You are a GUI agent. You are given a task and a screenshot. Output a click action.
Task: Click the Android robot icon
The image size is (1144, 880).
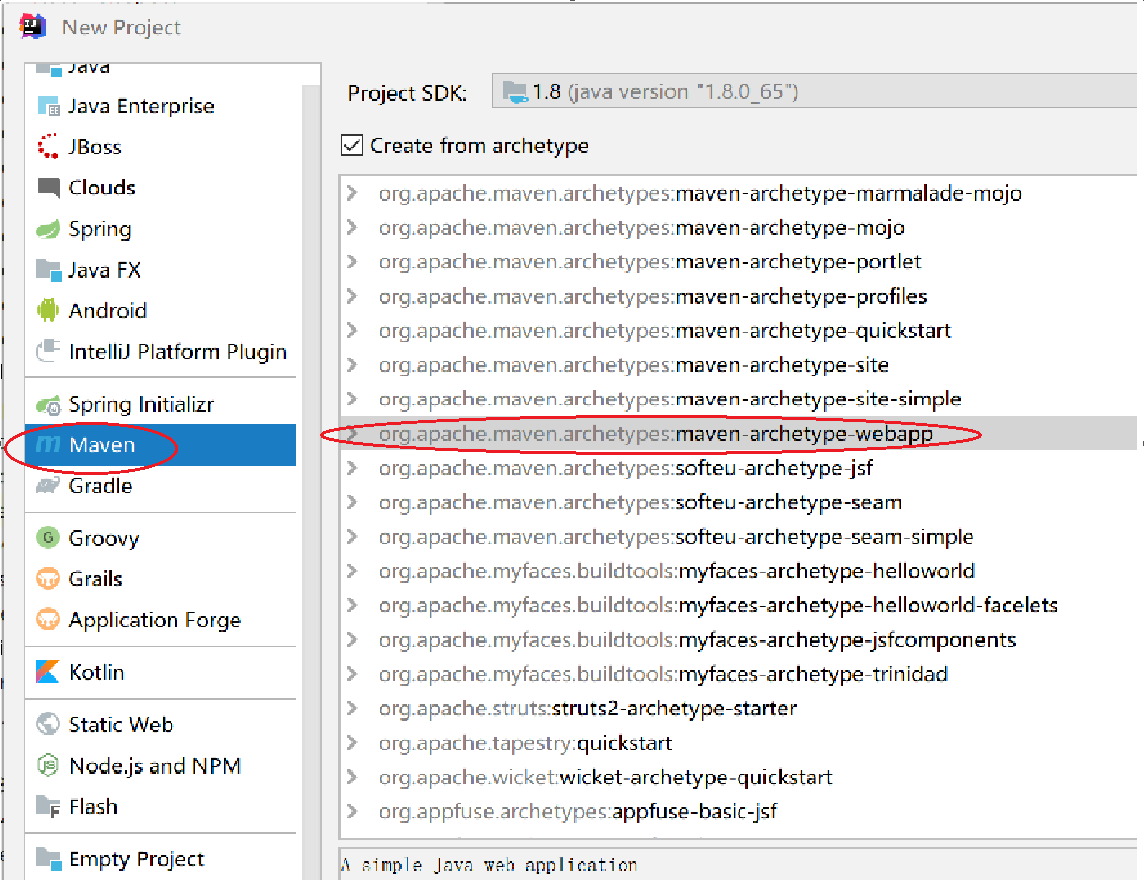[x=48, y=310]
